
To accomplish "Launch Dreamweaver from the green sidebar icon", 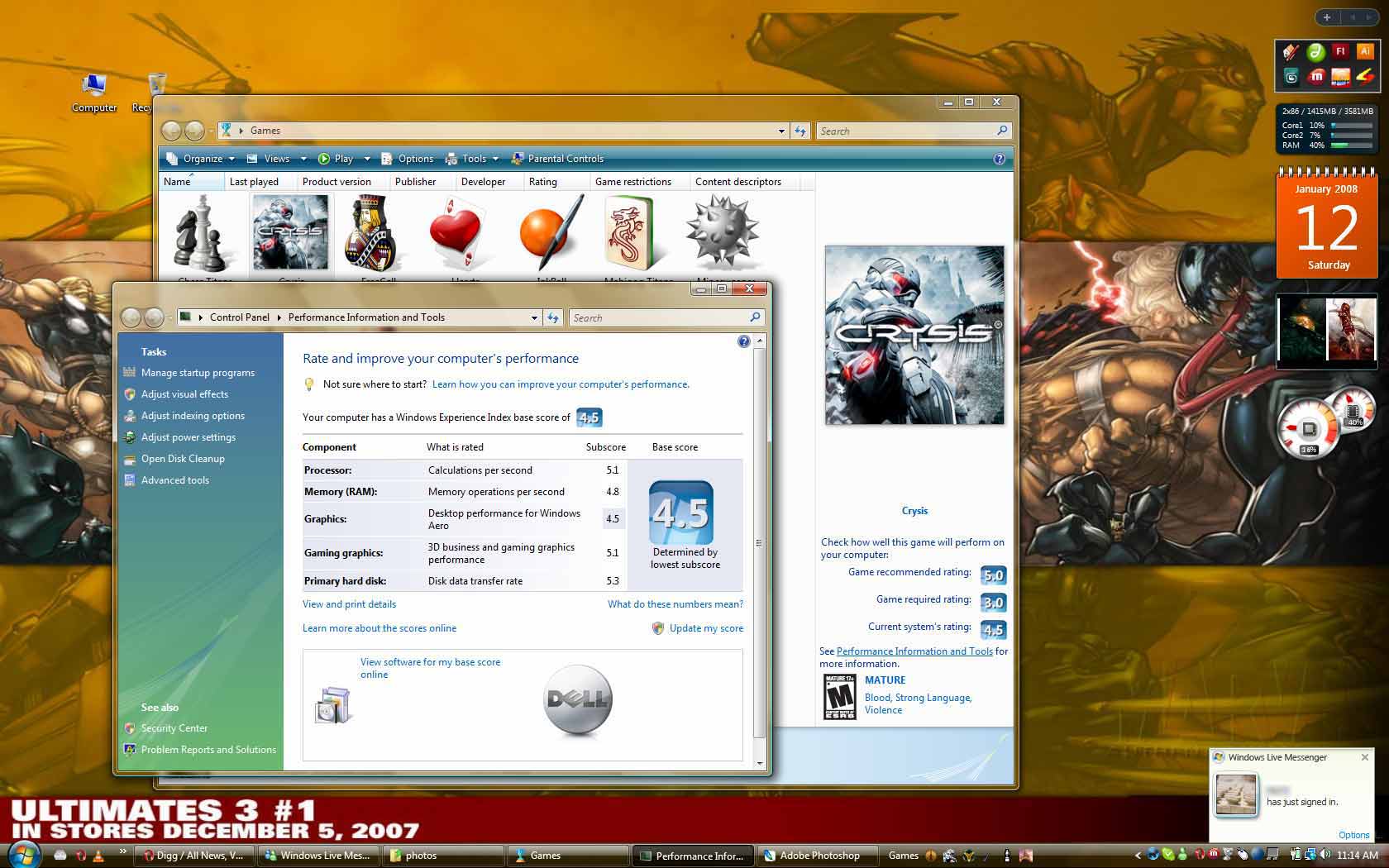I will tap(1315, 52).
